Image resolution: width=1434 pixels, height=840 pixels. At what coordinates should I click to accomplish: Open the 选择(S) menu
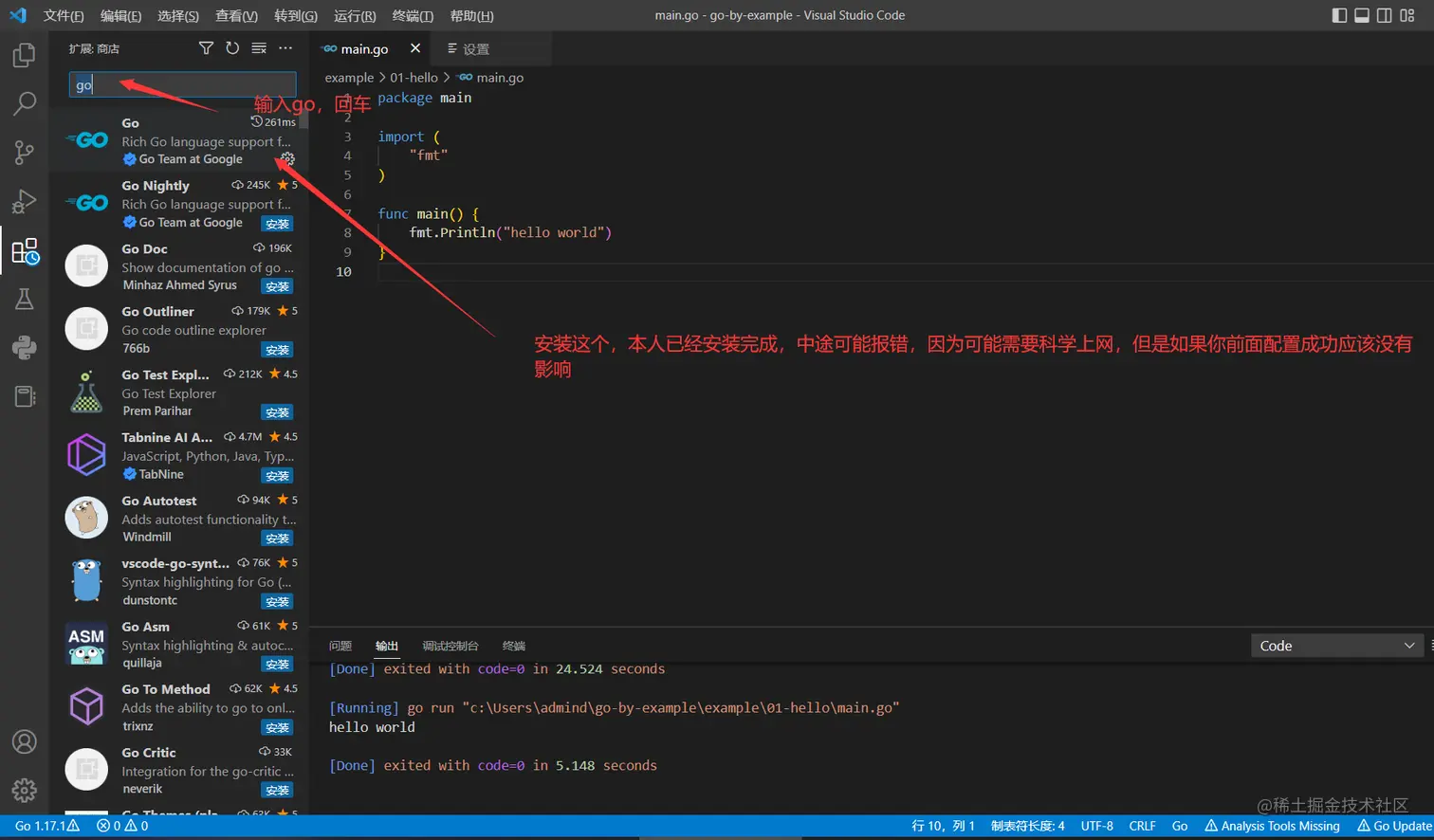(178, 15)
